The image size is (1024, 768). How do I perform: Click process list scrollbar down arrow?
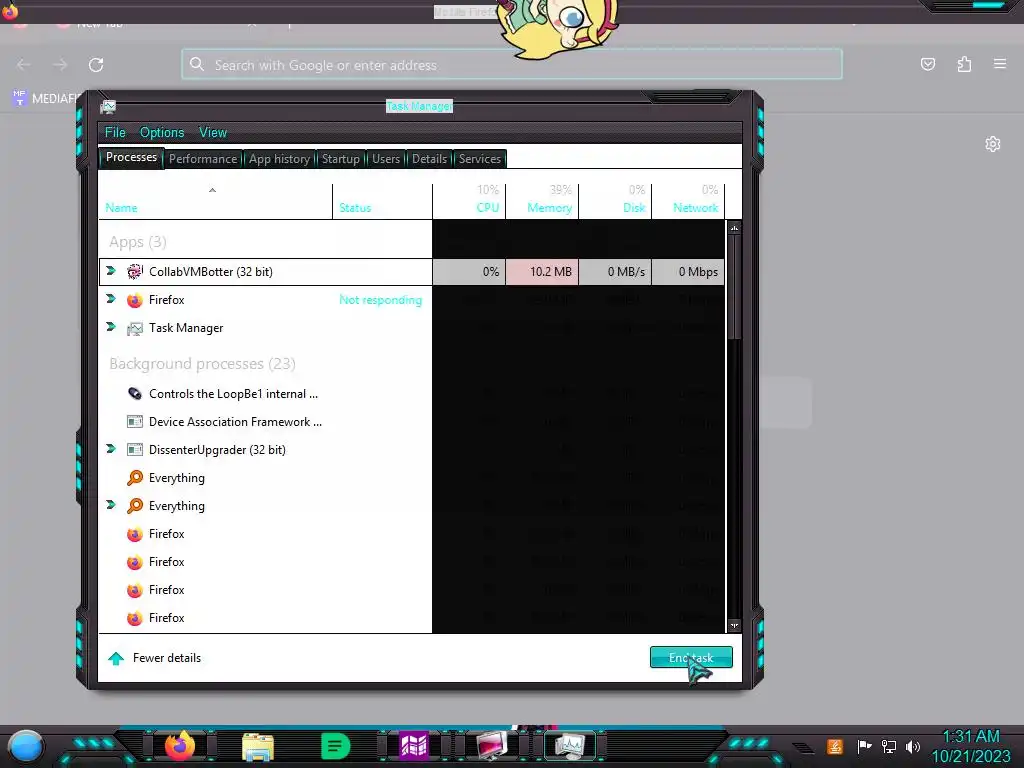click(x=734, y=625)
